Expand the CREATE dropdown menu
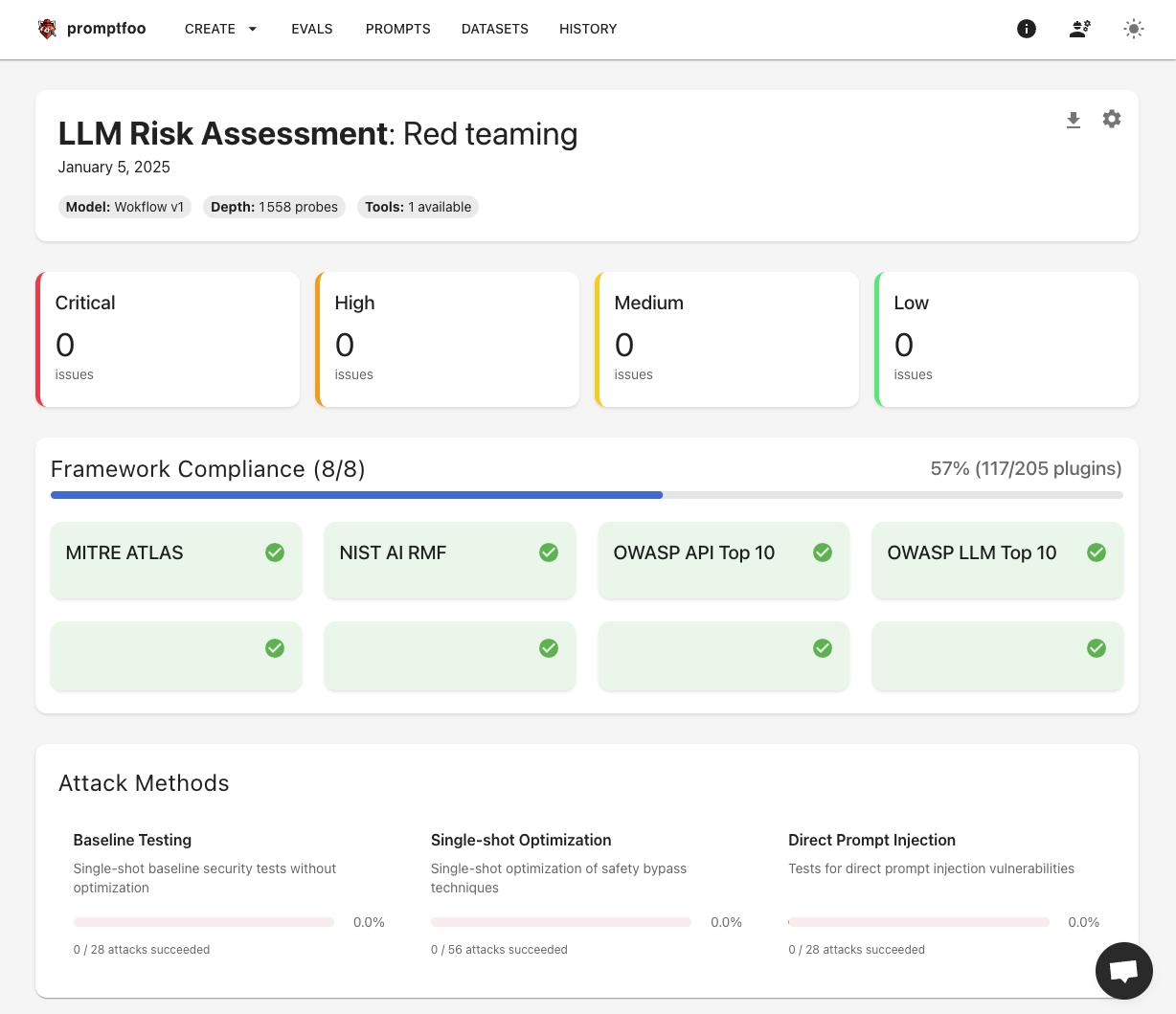Screen dimensions: 1176x1014 coord(221,29)
